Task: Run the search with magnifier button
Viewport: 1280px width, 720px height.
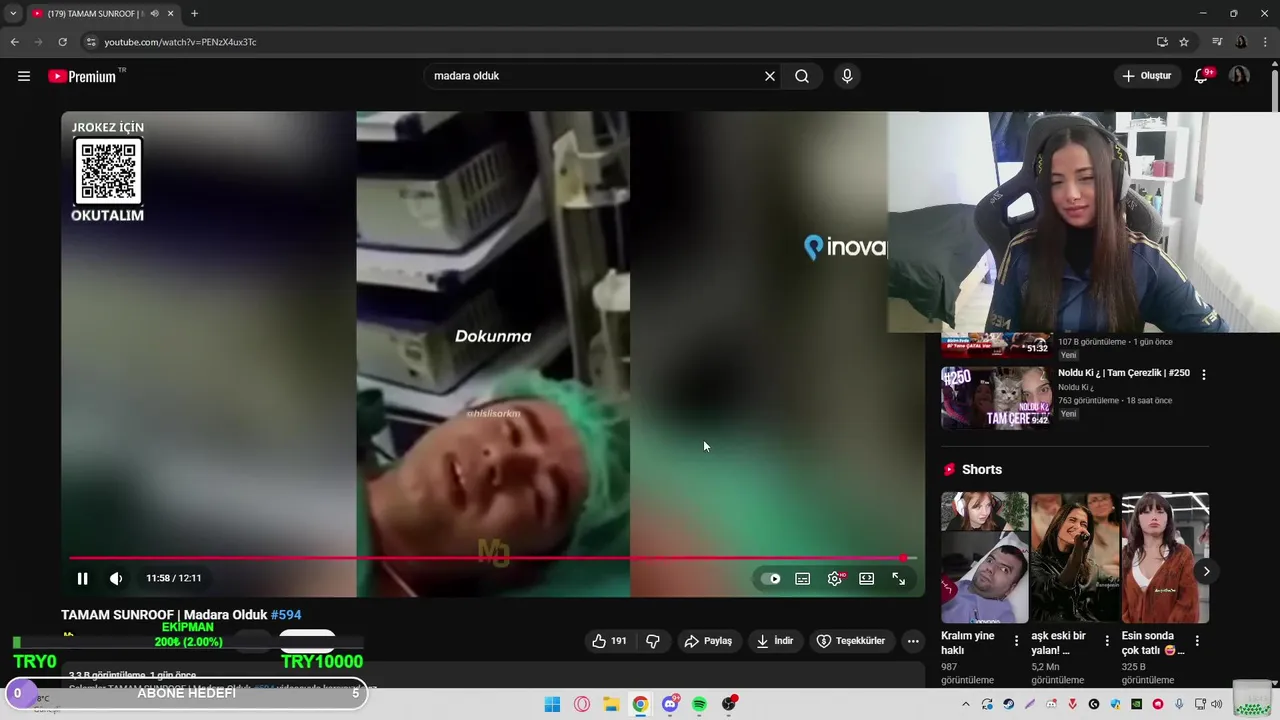Action: click(802, 76)
